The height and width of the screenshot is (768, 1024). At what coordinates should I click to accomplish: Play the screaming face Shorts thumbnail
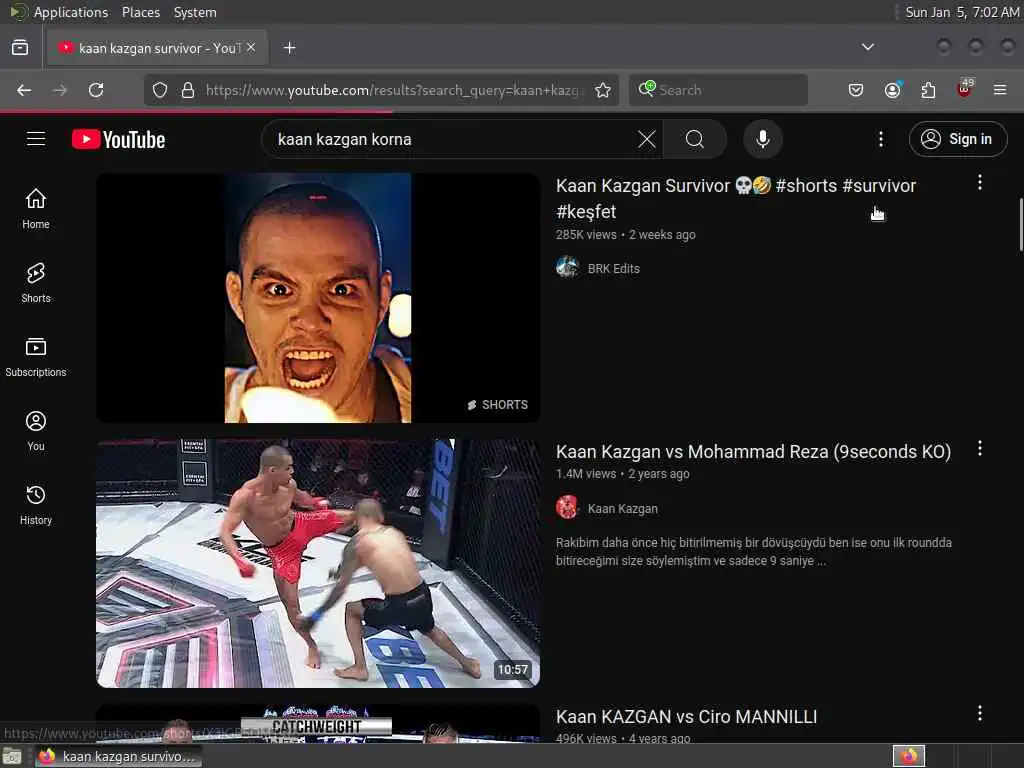coord(318,298)
